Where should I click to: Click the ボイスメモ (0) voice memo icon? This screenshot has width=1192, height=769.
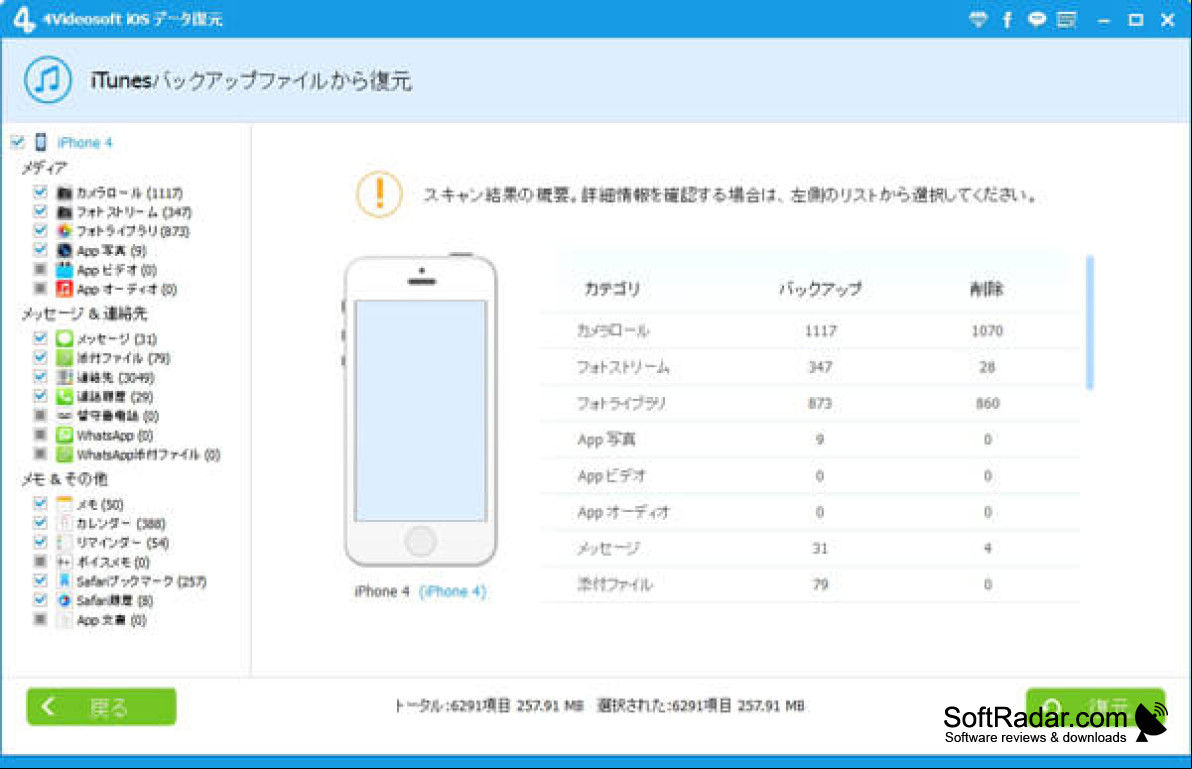[x=65, y=562]
